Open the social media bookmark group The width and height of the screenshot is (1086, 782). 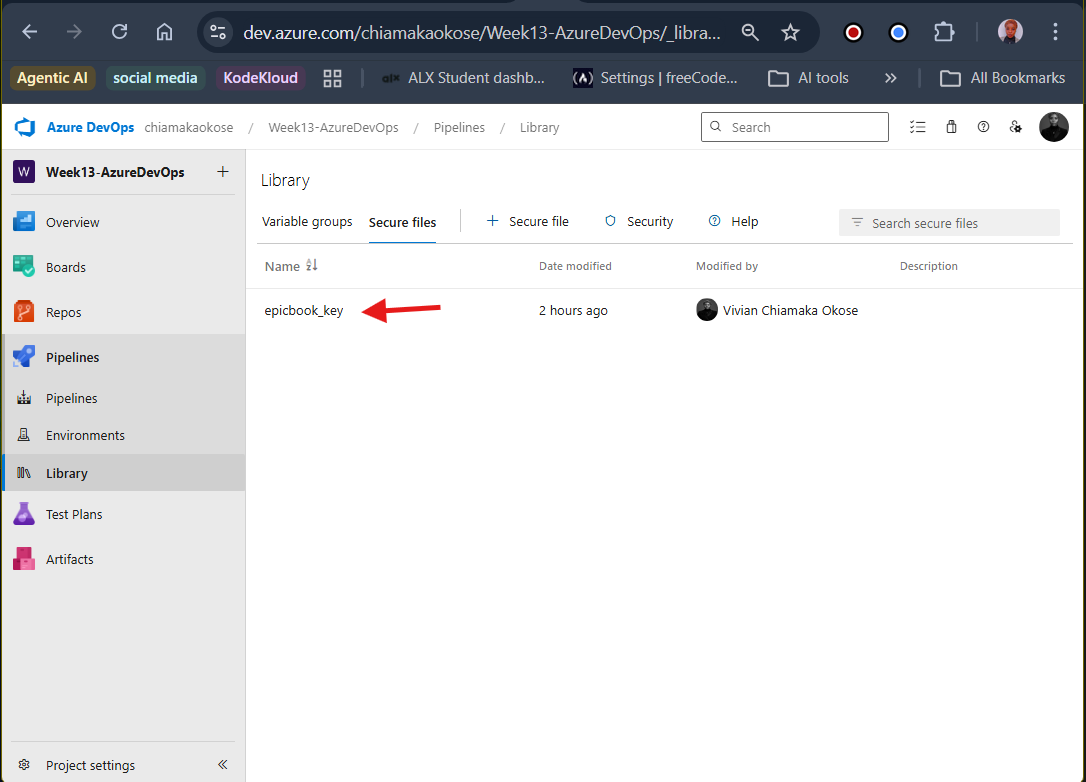tap(155, 78)
